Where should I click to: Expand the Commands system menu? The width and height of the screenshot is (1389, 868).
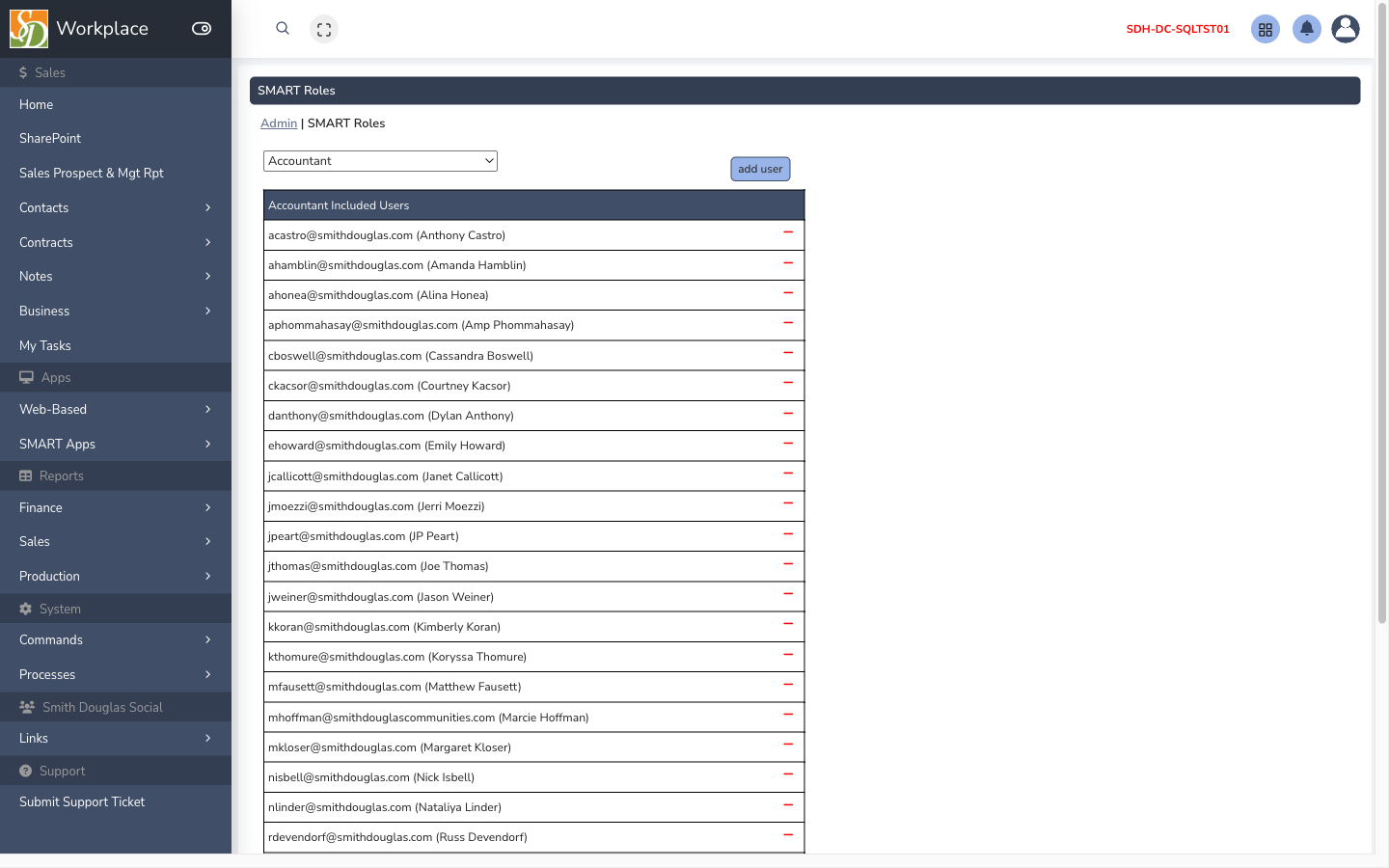tap(116, 639)
